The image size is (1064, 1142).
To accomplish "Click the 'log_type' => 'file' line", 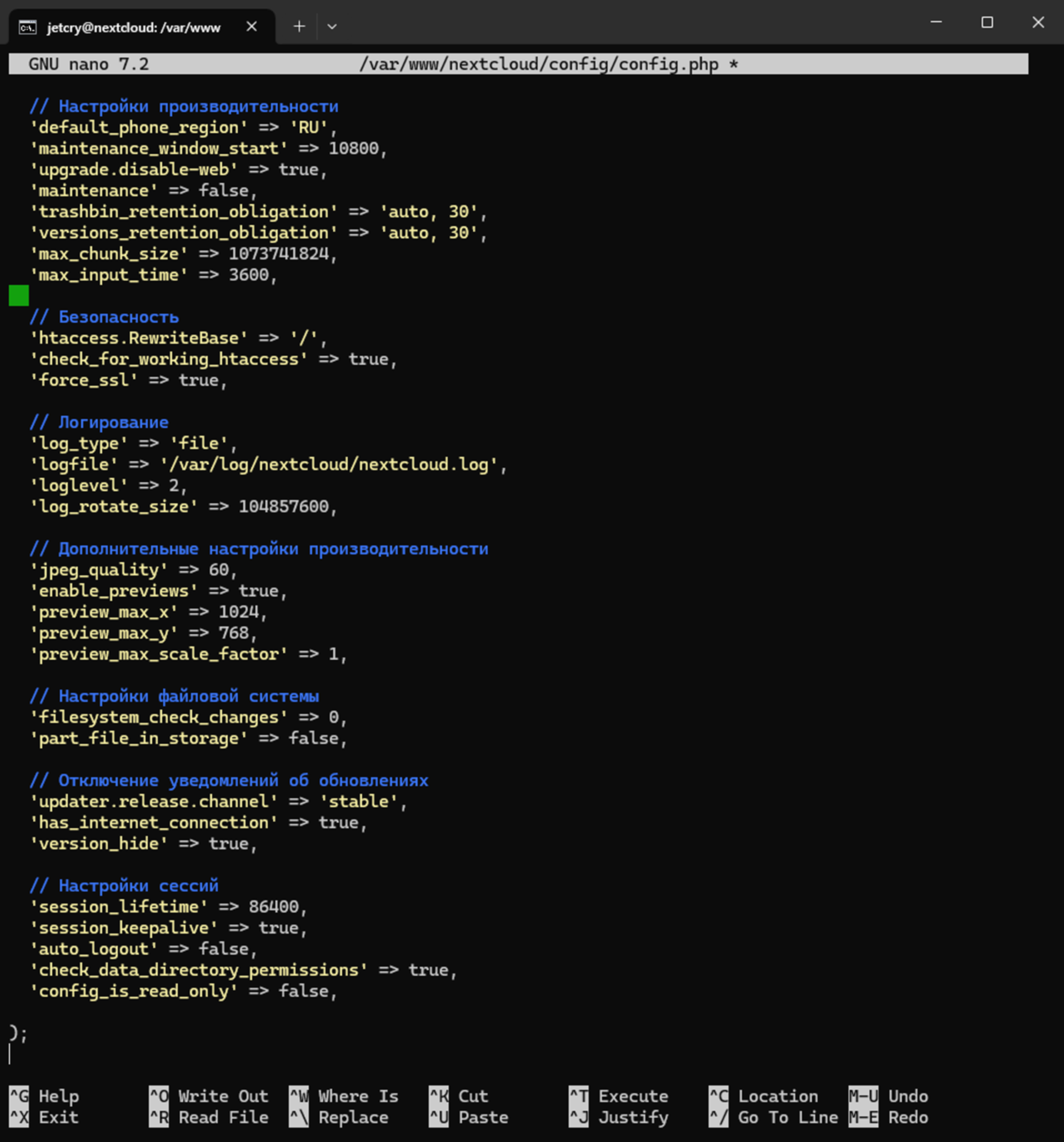I will [x=134, y=443].
